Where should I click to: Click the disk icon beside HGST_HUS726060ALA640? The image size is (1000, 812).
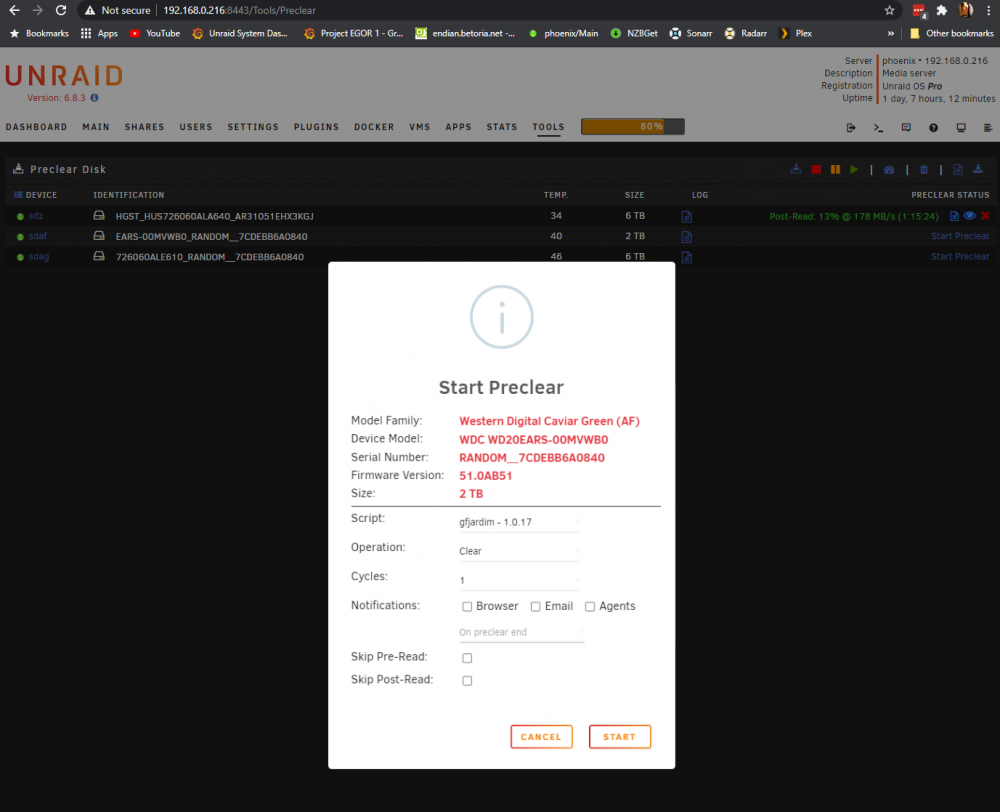pyautogui.click(x=99, y=216)
